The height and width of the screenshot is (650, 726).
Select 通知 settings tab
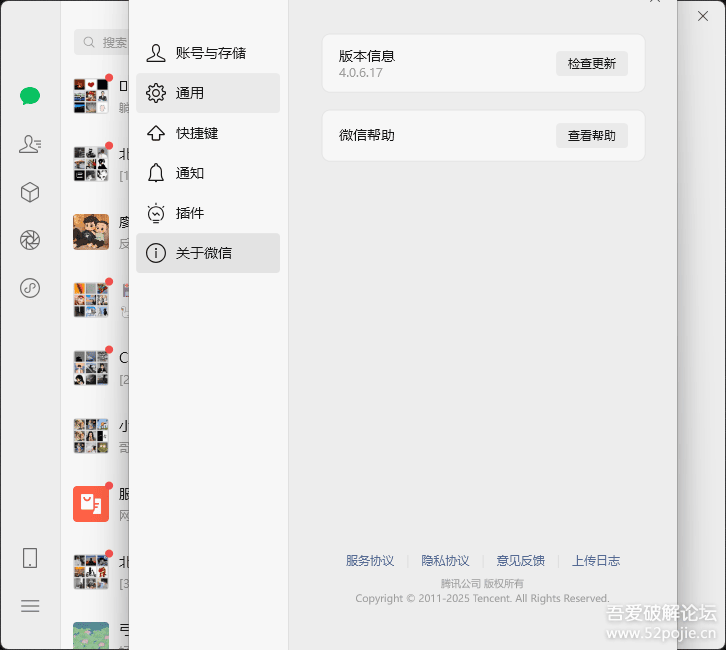pyautogui.click(x=208, y=173)
